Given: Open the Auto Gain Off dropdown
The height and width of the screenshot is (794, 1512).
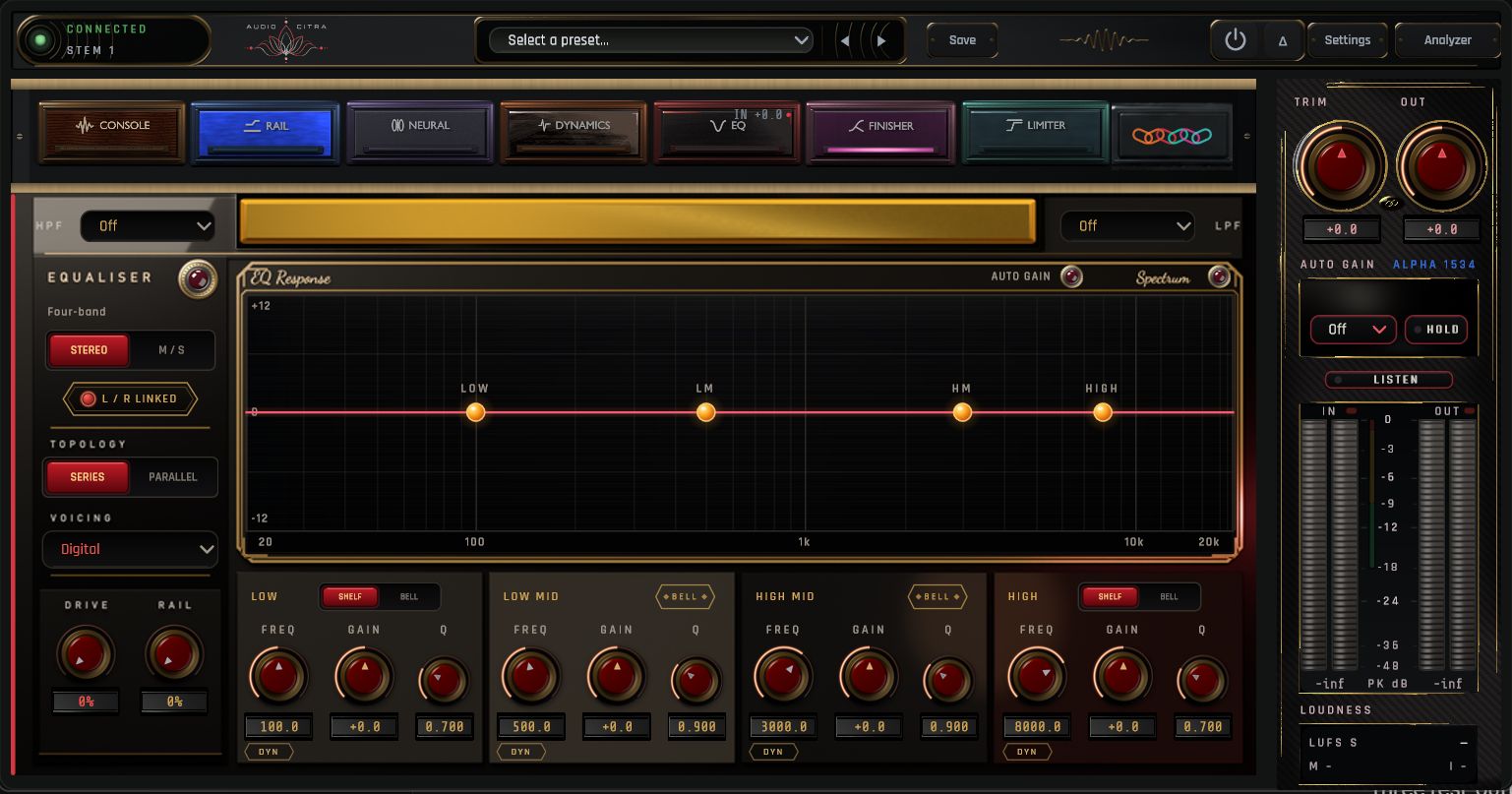Looking at the screenshot, I should 1354,330.
